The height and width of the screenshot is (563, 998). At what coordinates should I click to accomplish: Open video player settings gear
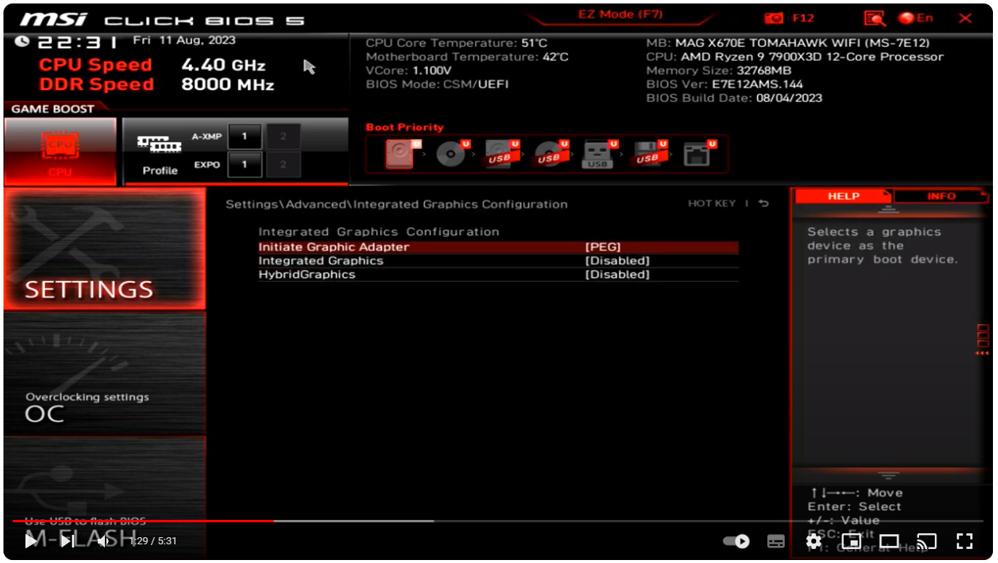(813, 541)
